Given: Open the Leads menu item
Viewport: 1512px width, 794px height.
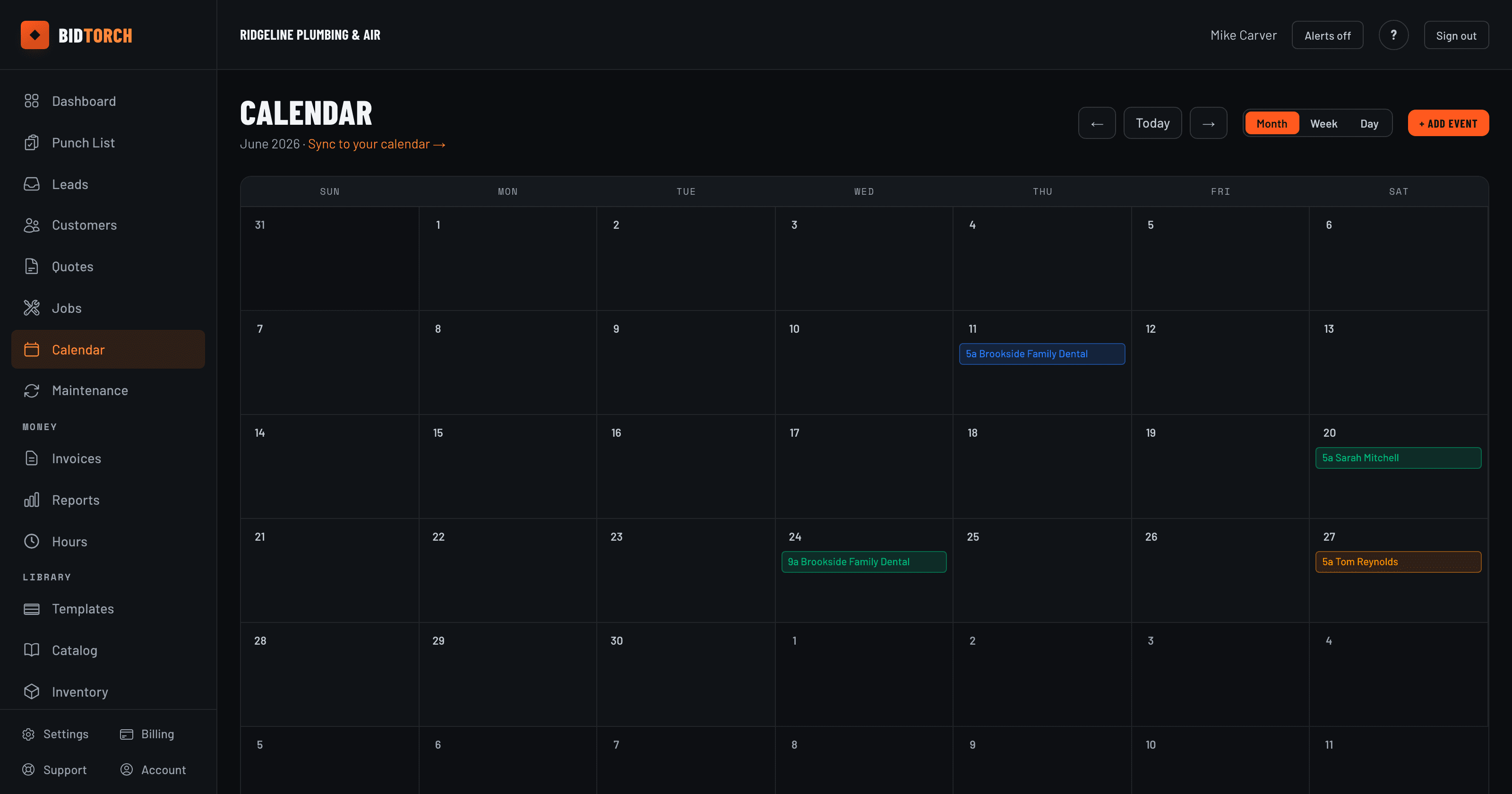Looking at the screenshot, I should 108,184.
